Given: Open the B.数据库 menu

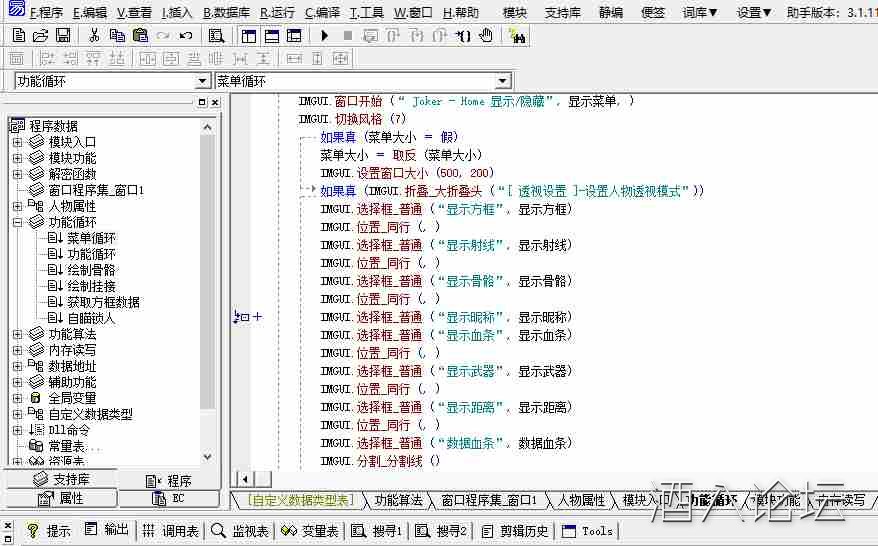Looking at the screenshot, I should point(226,13).
